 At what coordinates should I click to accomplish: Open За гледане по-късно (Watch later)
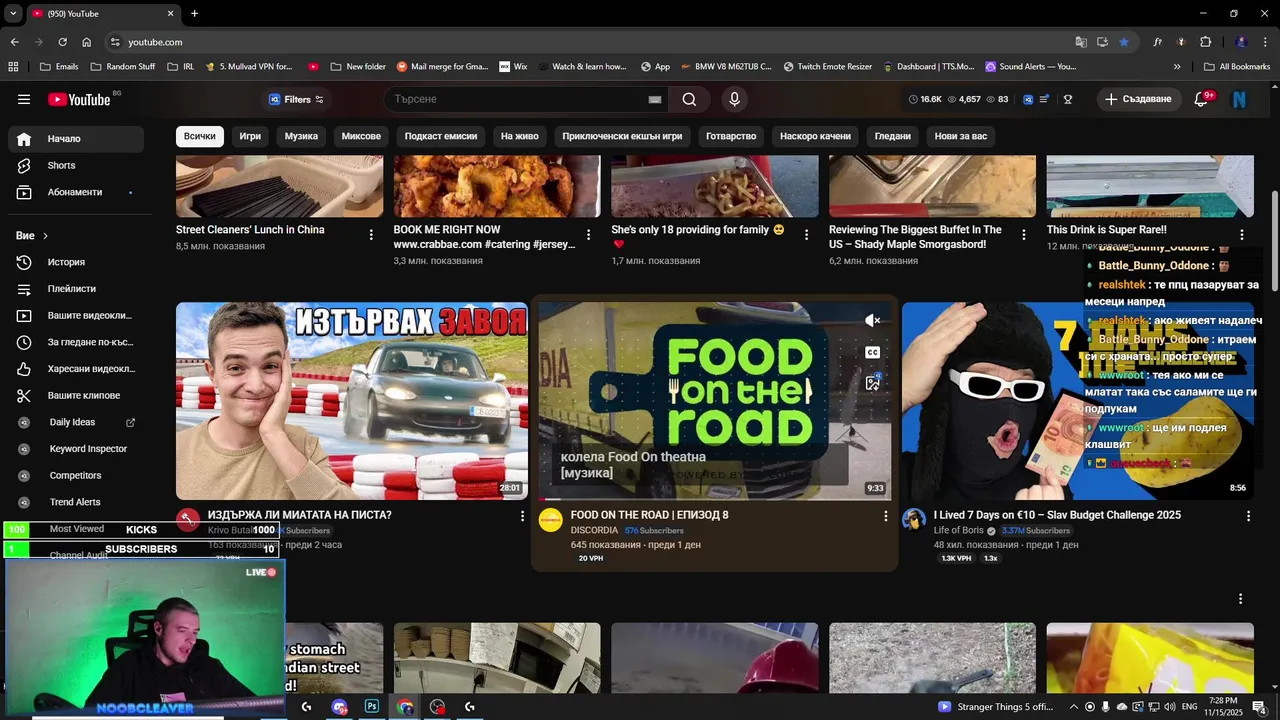pyautogui.click(x=75, y=342)
